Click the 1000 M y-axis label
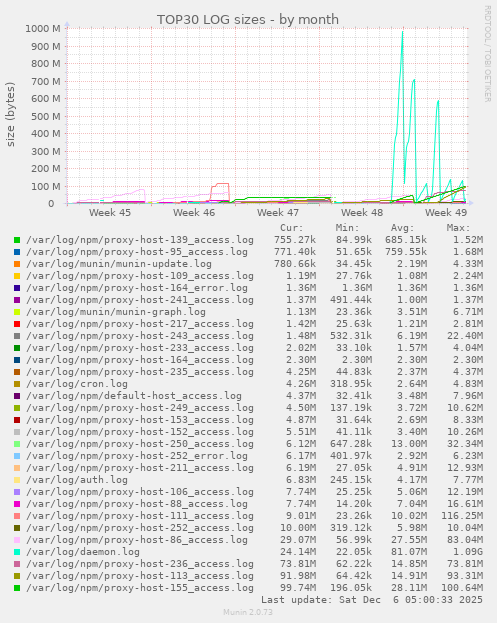The image size is (497, 623). point(43,29)
